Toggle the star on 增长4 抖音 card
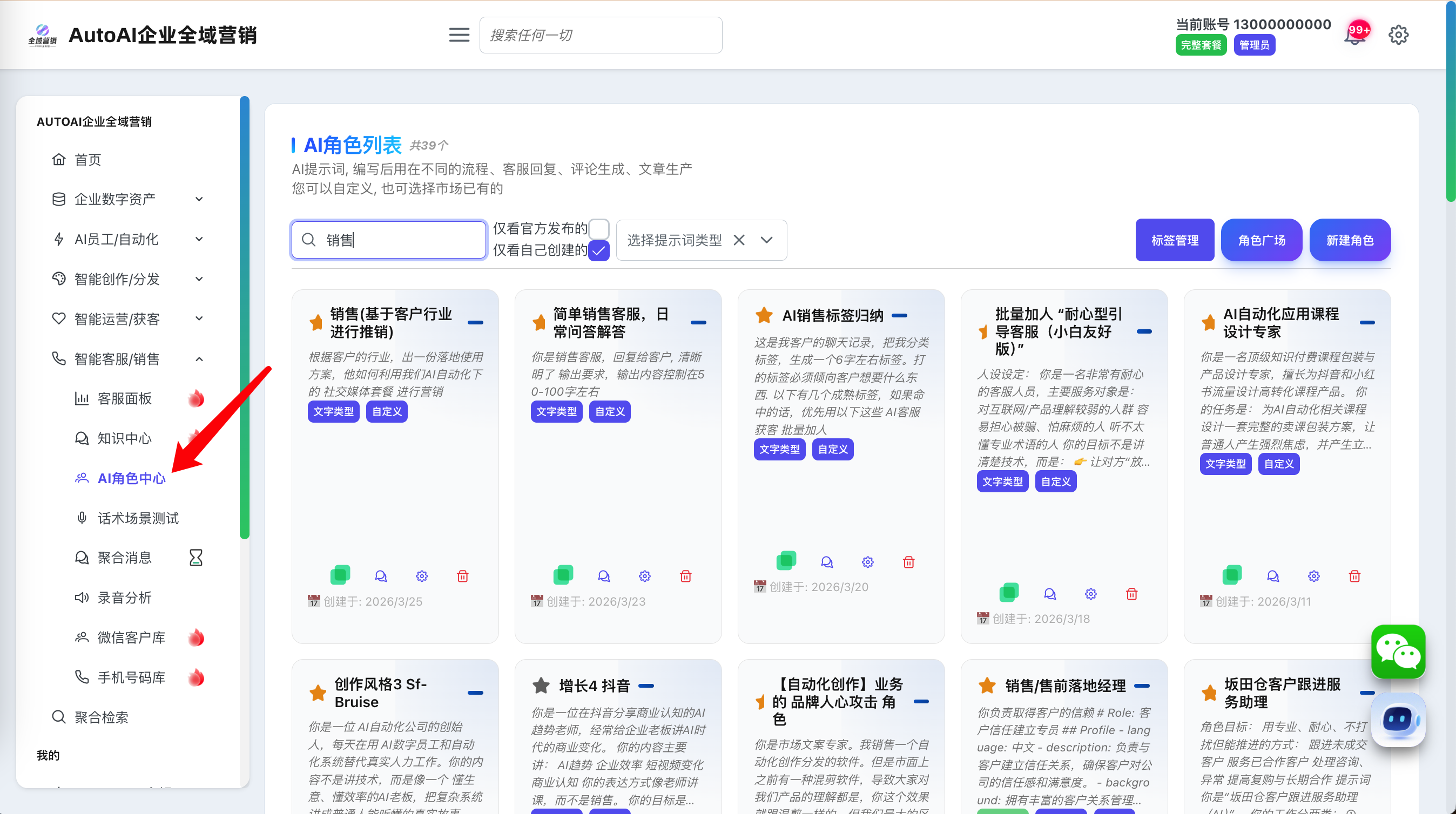The height and width of the screenshot is (814, 1456). [x=541, y=686]
